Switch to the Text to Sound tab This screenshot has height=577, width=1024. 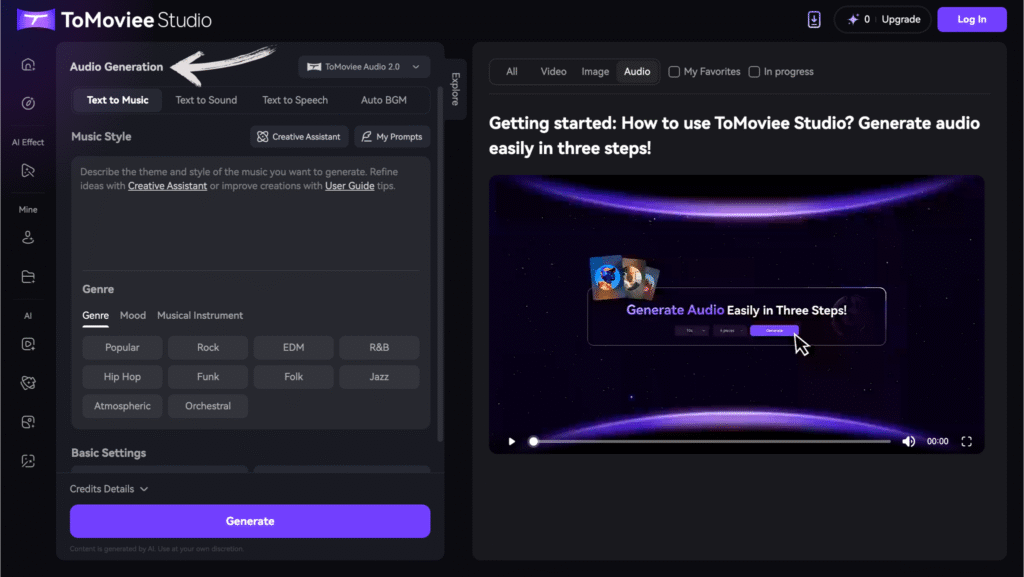coord(206,100)
